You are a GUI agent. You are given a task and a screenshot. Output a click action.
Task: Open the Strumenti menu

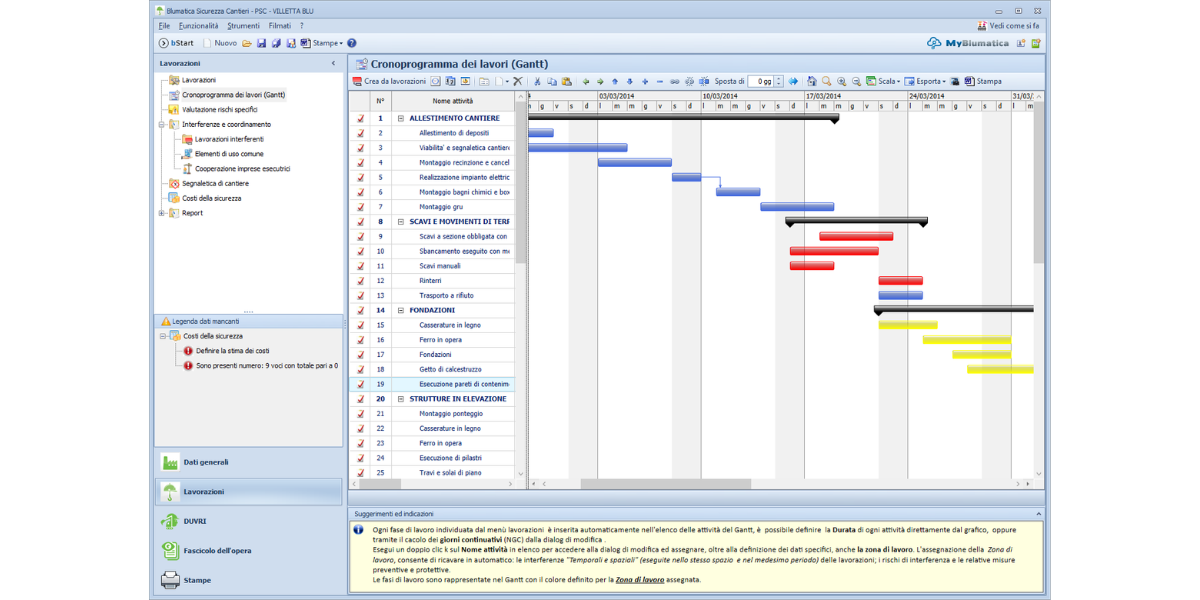point(243,25)
